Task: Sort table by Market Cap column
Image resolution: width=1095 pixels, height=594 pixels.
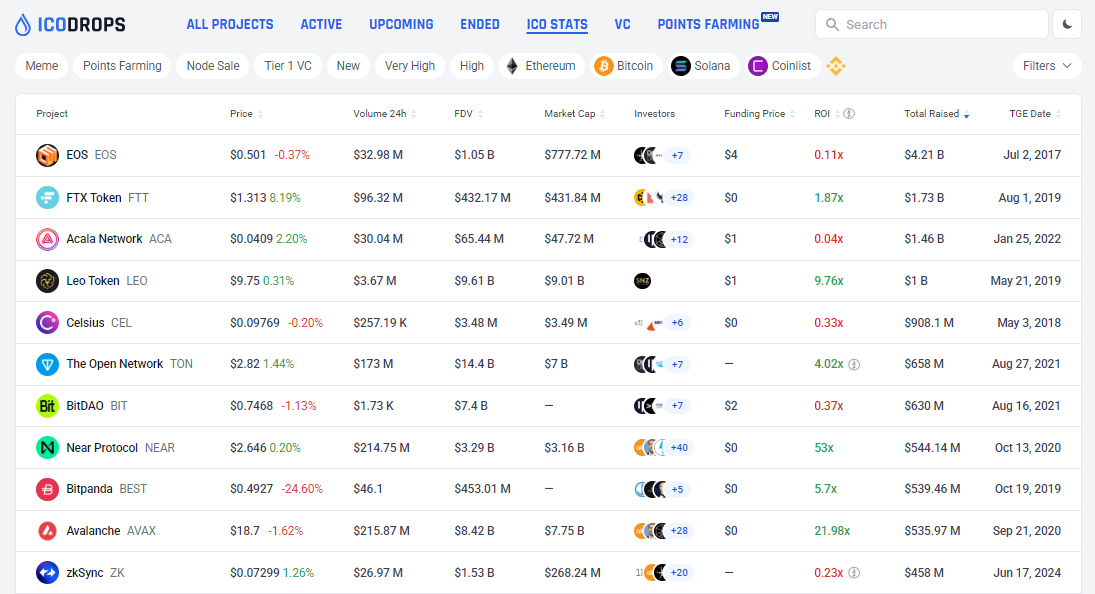Action: 575,114
